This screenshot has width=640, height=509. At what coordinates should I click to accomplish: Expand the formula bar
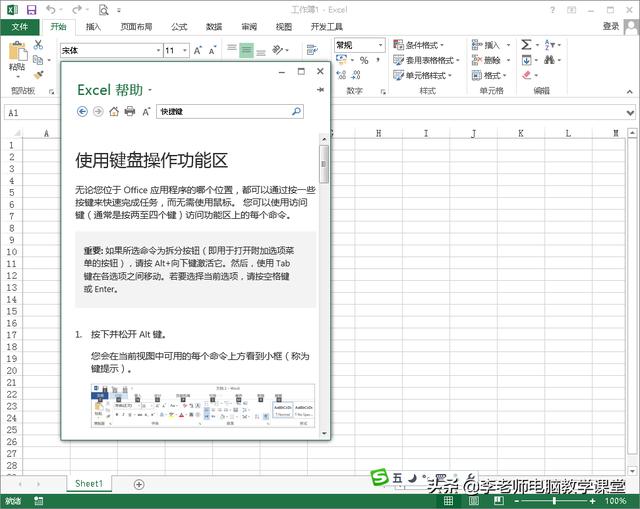point(631,112)
